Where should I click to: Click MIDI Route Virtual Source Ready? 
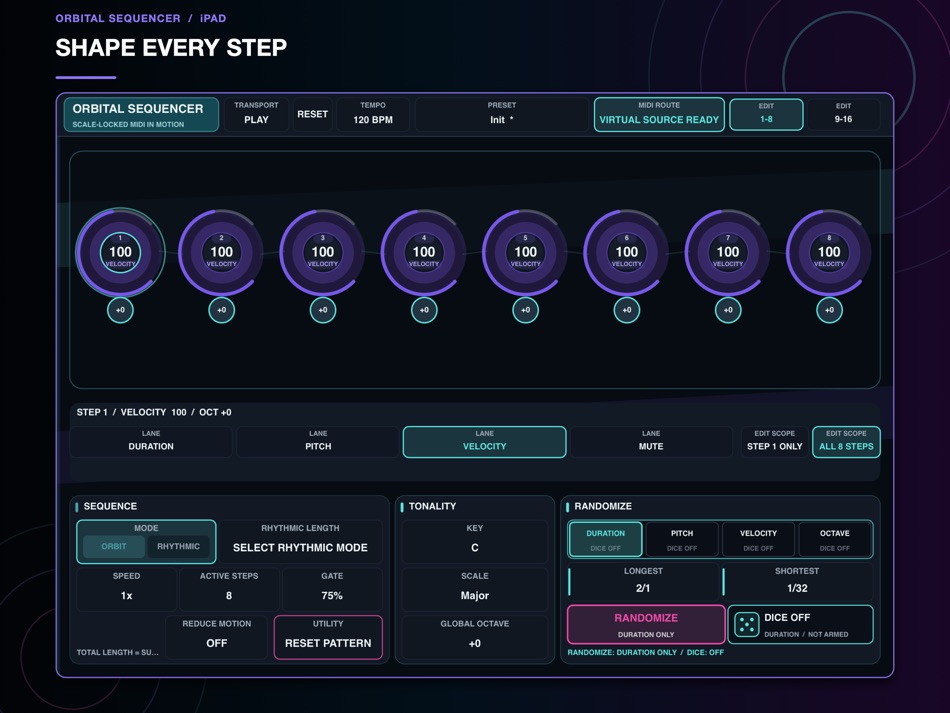pyautogui.click(x=659, y=114)
